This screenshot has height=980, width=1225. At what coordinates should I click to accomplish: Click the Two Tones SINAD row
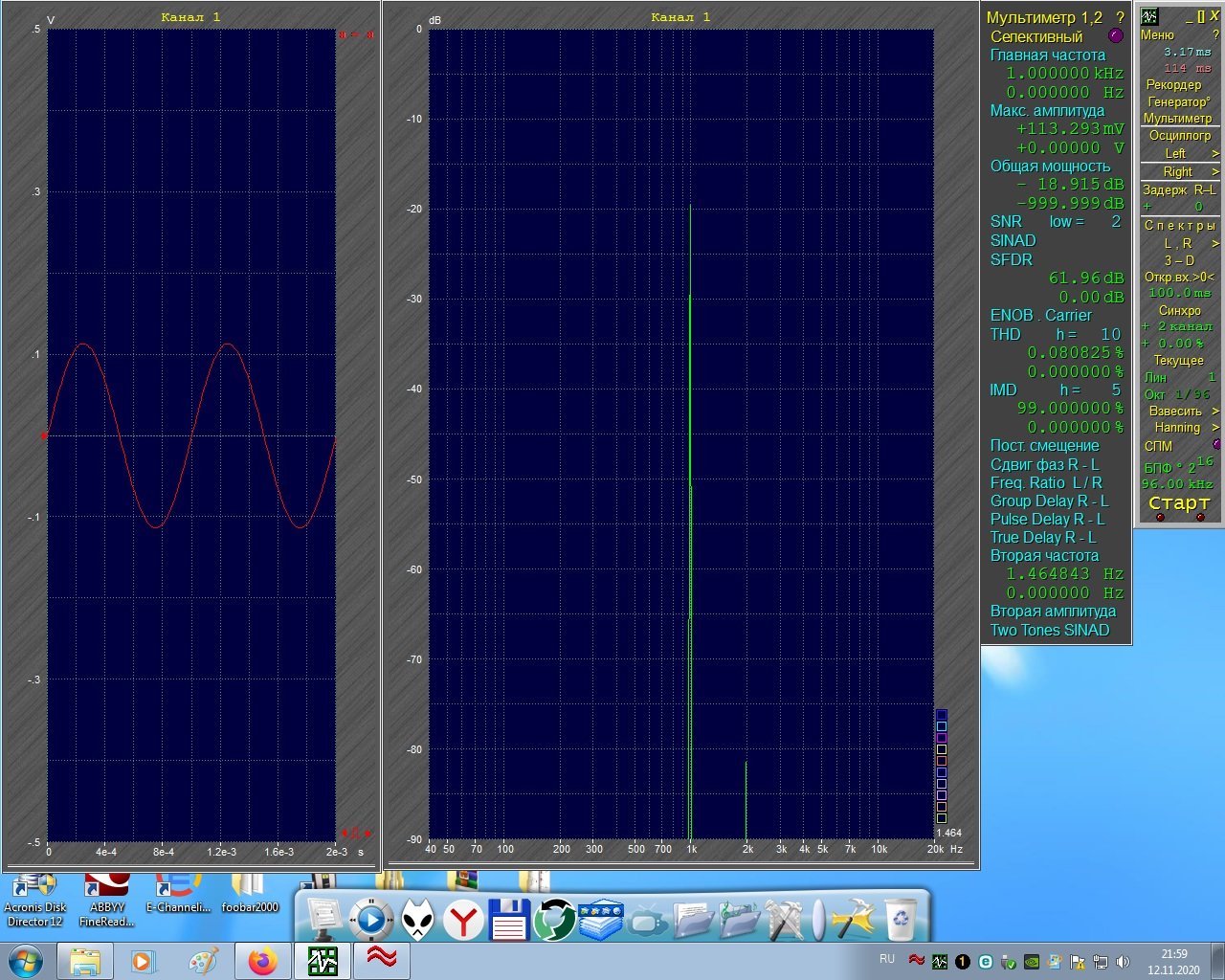pos(1050,631)
